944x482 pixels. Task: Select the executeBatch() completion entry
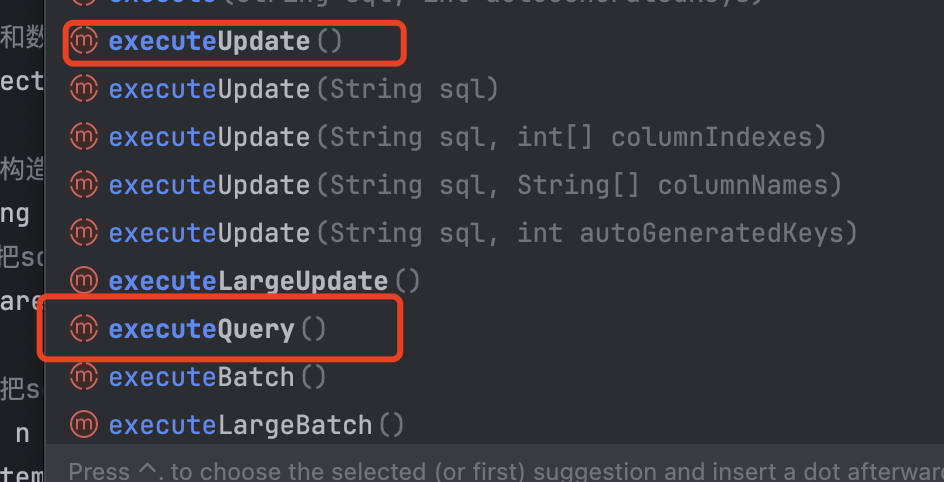494,377
